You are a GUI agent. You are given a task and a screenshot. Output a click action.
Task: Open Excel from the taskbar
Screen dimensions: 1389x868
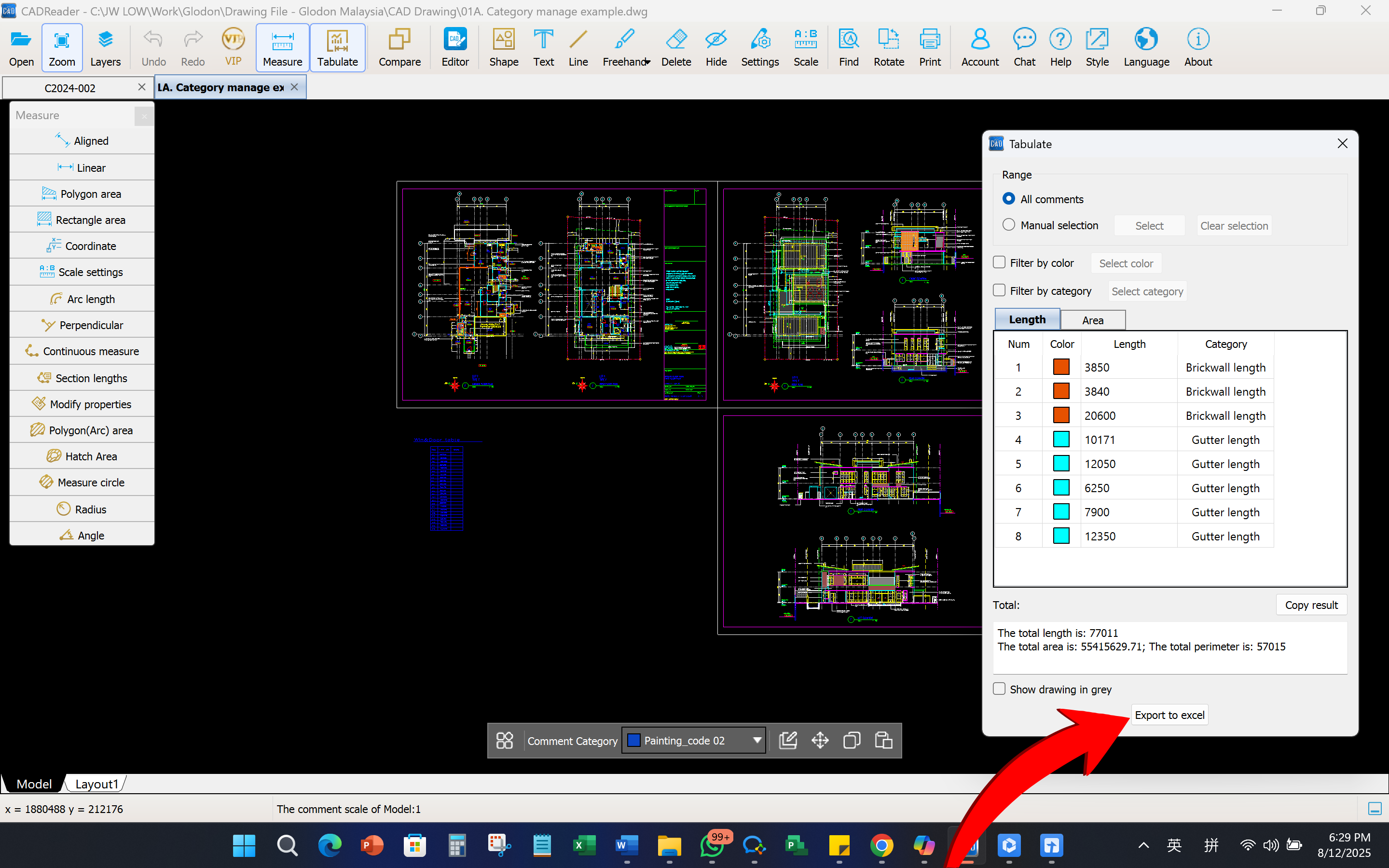[x=584, y=845]
